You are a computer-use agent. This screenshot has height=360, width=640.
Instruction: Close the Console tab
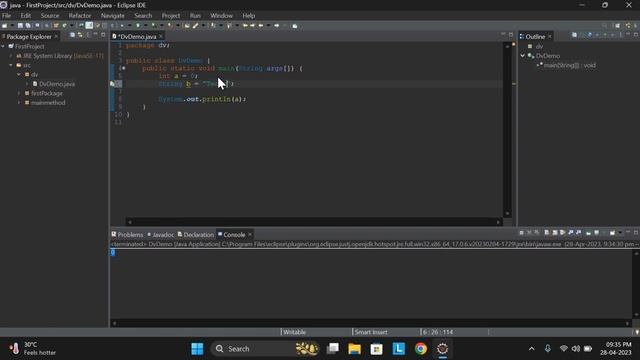click(250, 235)
